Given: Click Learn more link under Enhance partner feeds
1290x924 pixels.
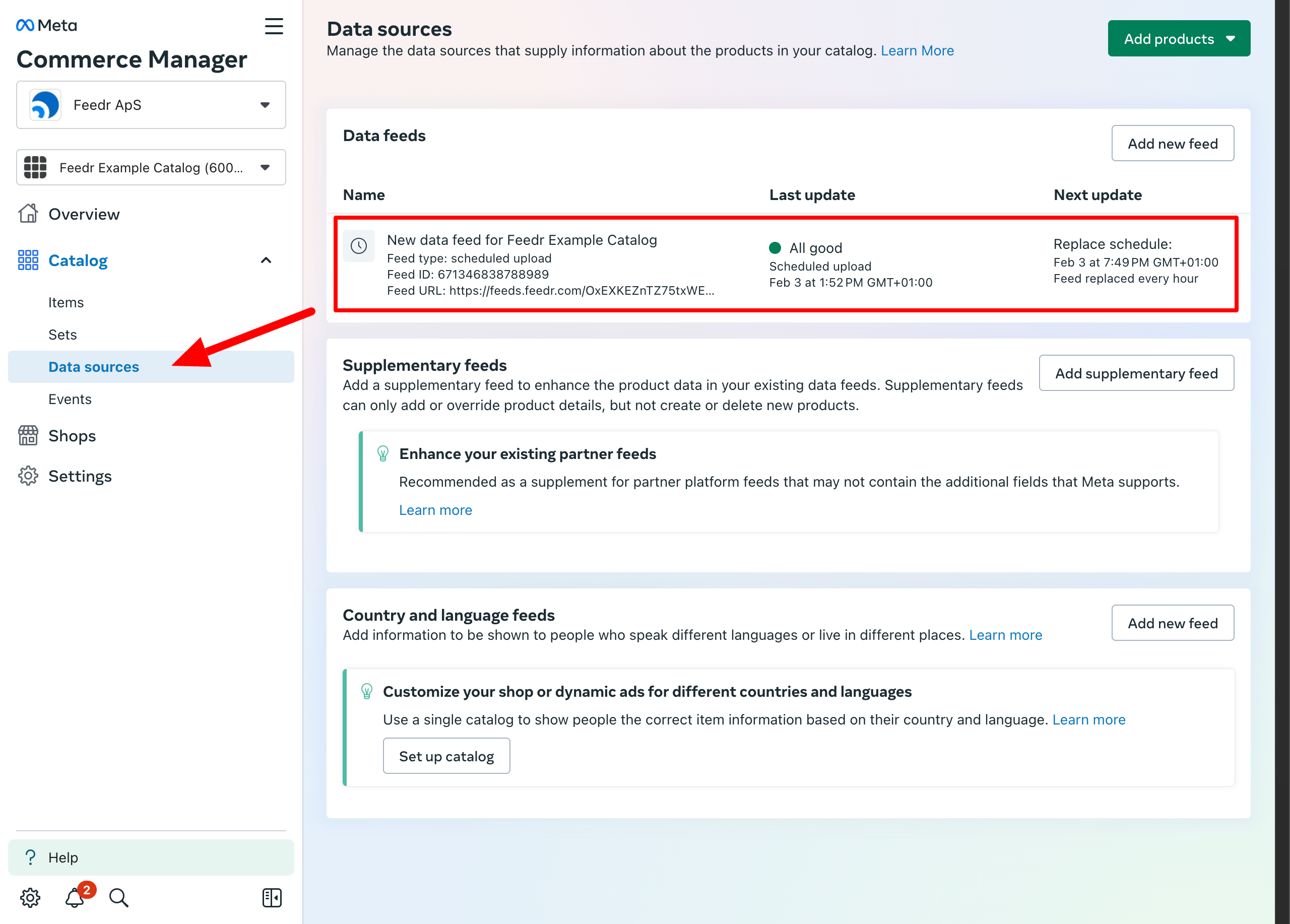Looking at the screenshot, I should [435, 510].
